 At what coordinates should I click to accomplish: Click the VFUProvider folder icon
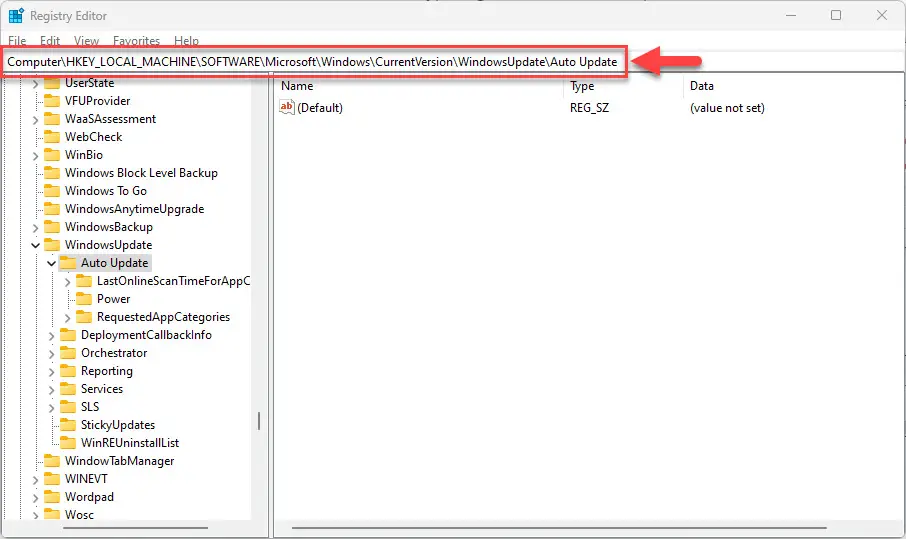pos(52,101)
